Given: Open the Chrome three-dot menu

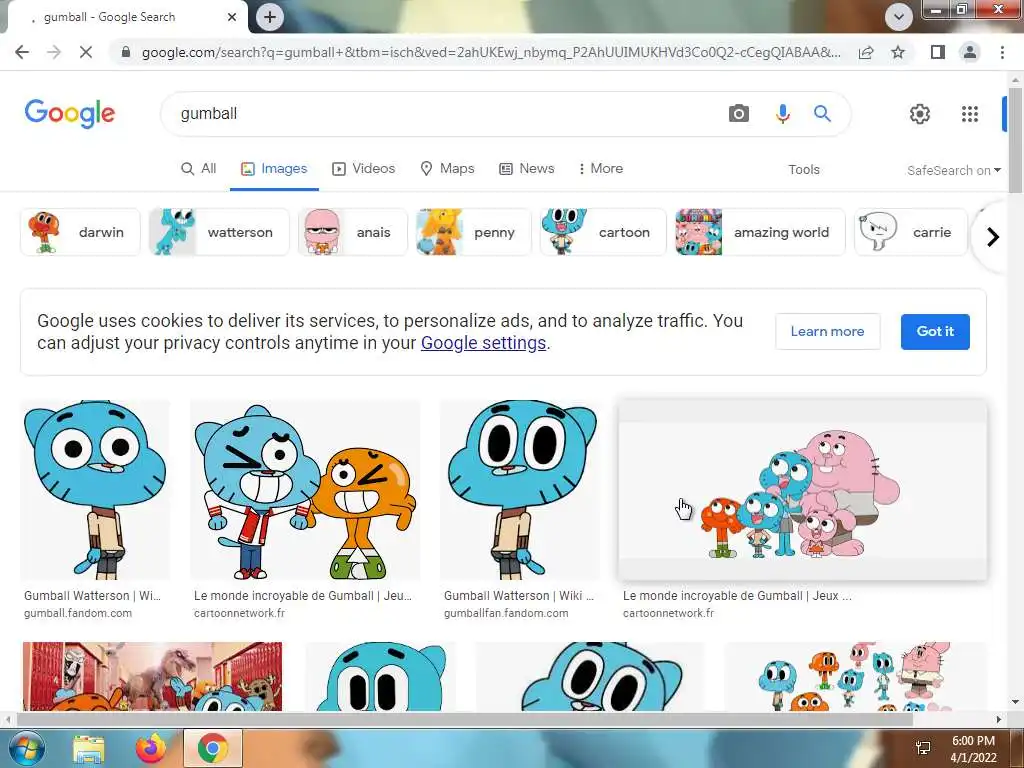Looking at the screenshot, I should (x=1002, y=52).
